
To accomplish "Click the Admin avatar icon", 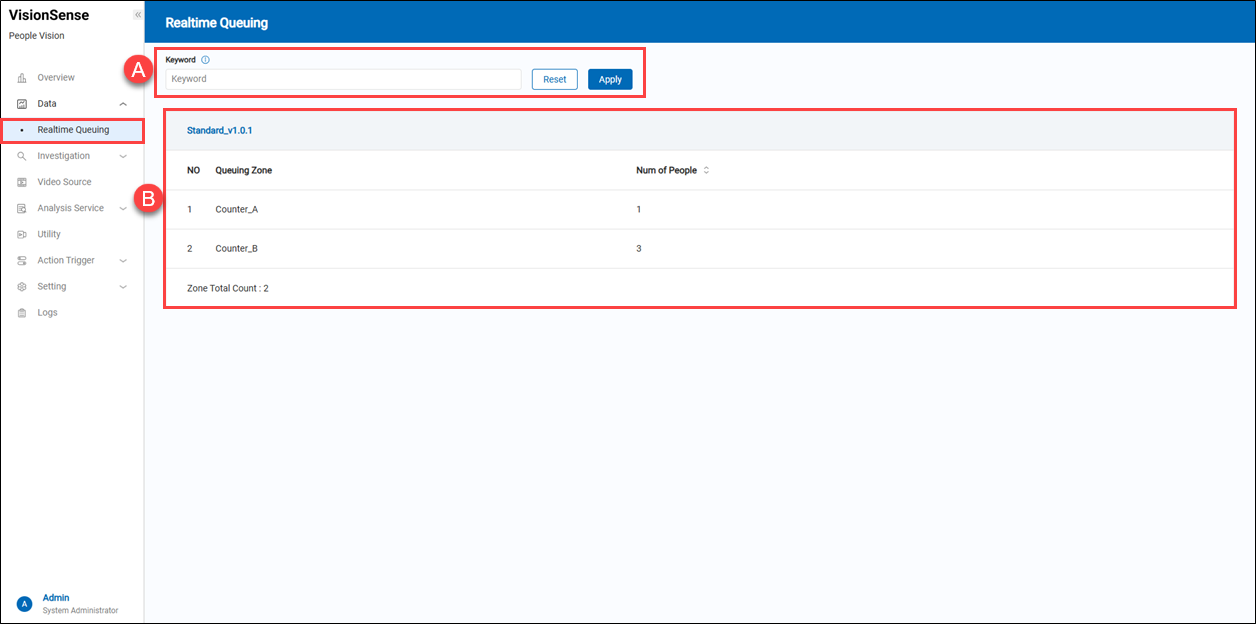I will click(24, 604).
